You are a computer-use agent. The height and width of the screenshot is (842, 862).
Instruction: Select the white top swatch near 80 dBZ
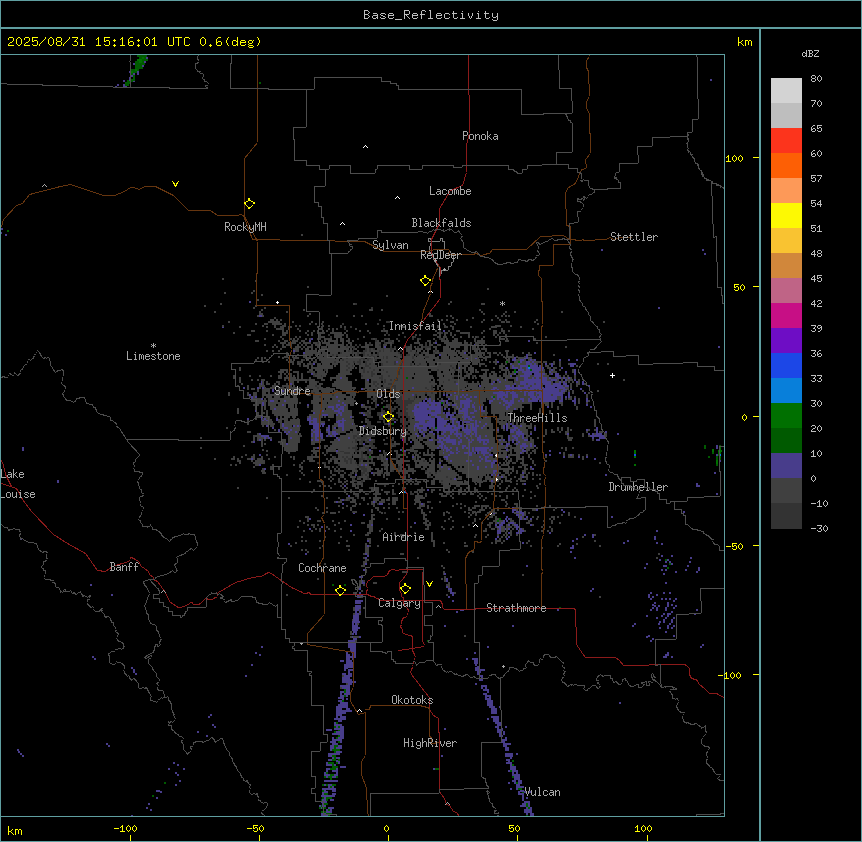pos(786,91)
